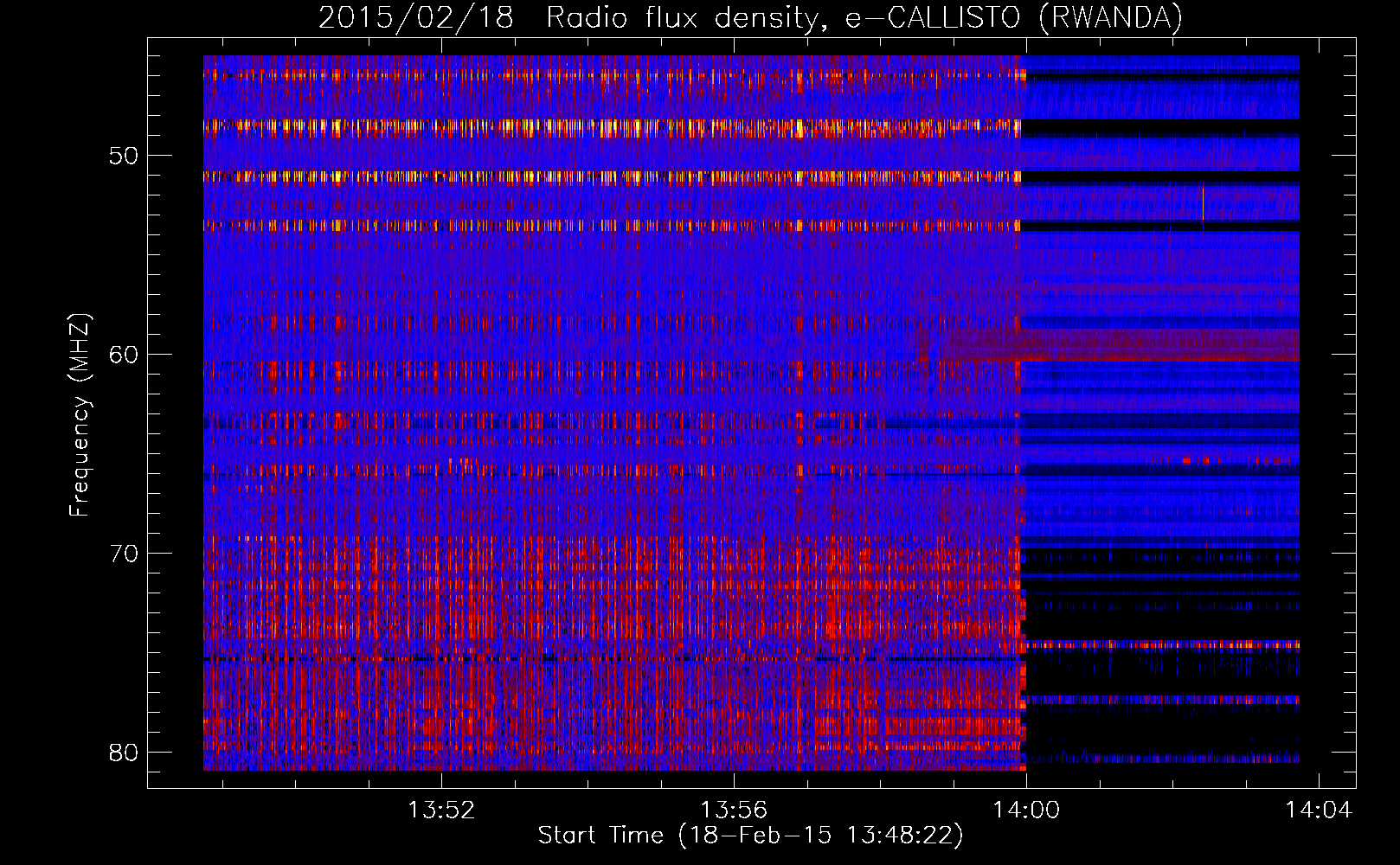Screen dimensions: 1400x865
Task: Select the 13:52 time tick label
Action: click(441, 811)
